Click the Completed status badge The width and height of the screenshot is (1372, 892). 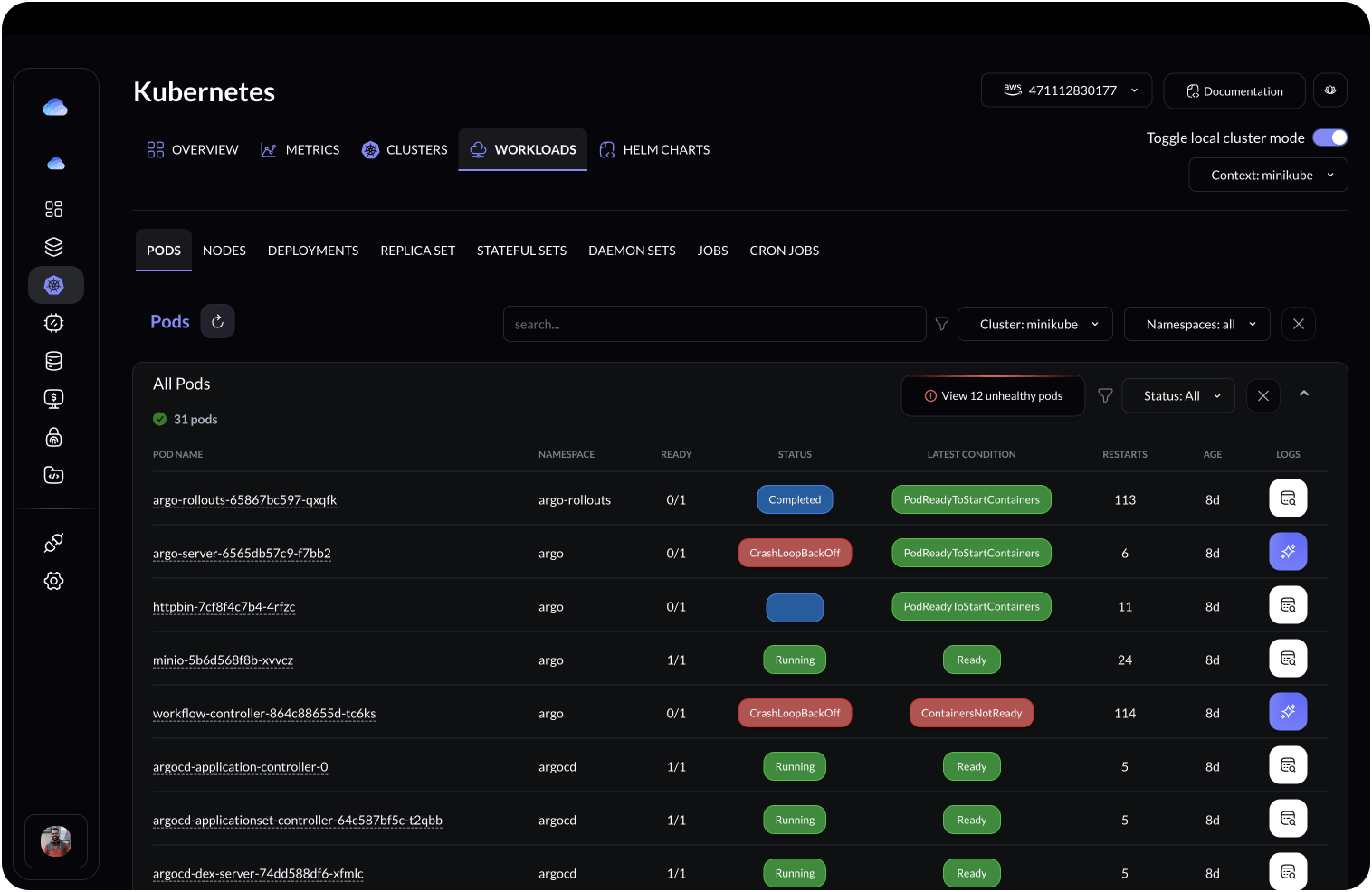point(795,499)
